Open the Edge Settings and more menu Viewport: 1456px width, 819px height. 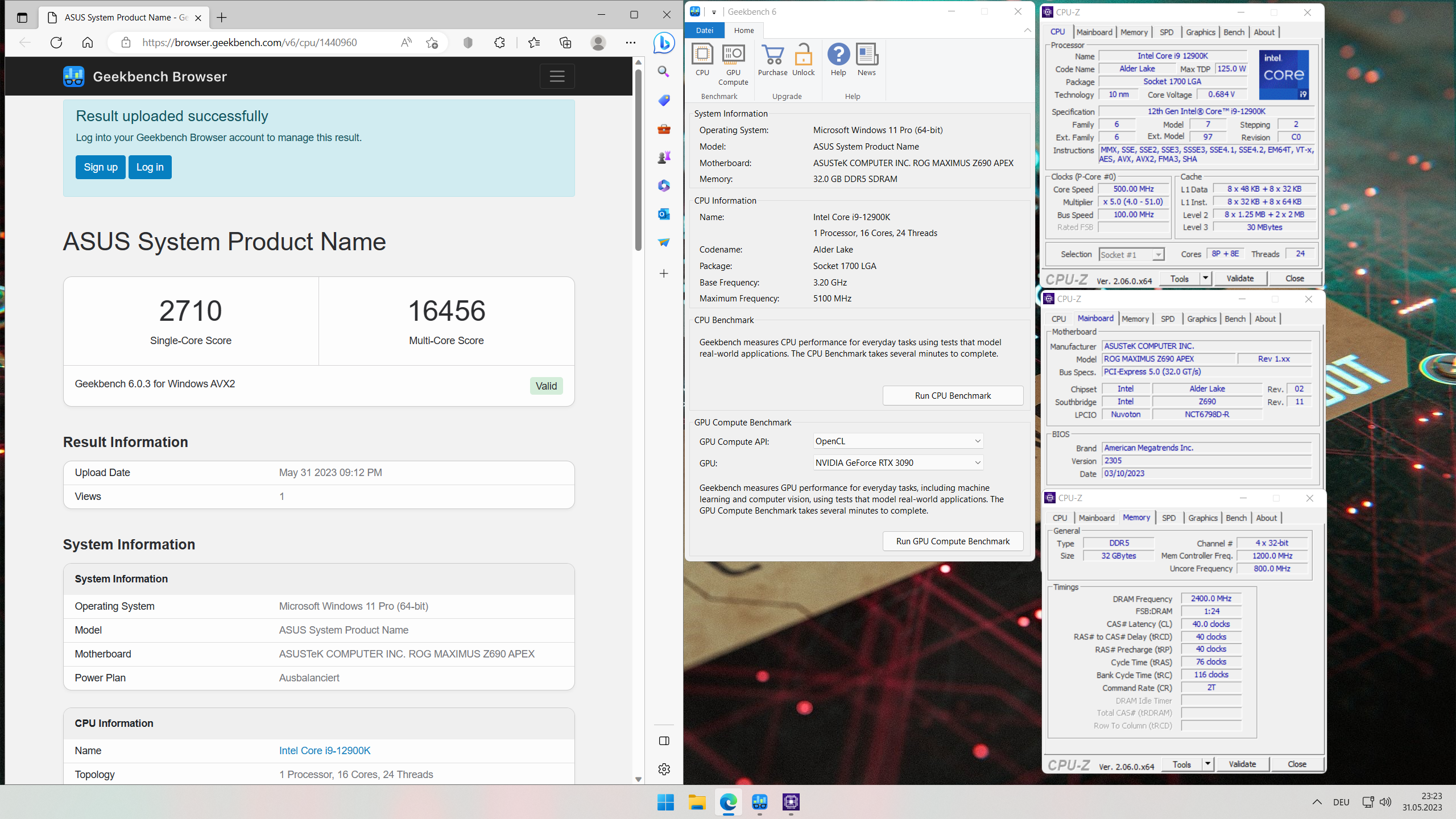pyautogui.click(x=631, y=43)
